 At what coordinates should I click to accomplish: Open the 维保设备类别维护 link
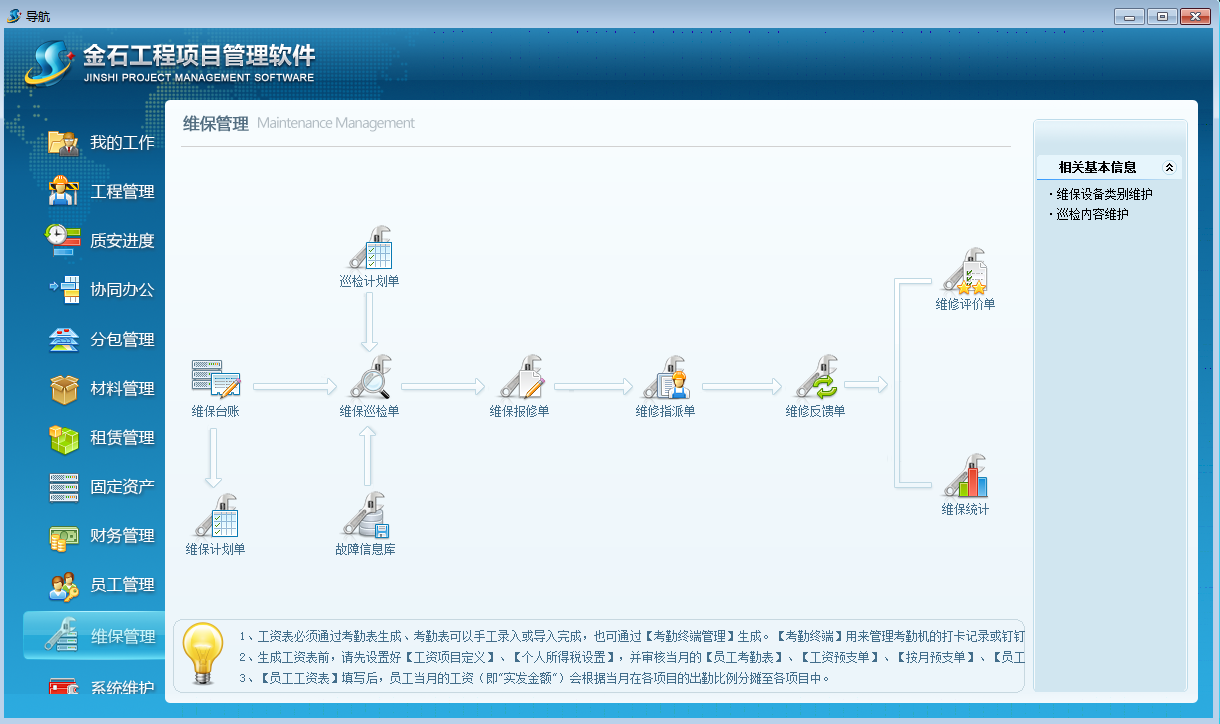pyautogui.click(x=1104, y=194)
